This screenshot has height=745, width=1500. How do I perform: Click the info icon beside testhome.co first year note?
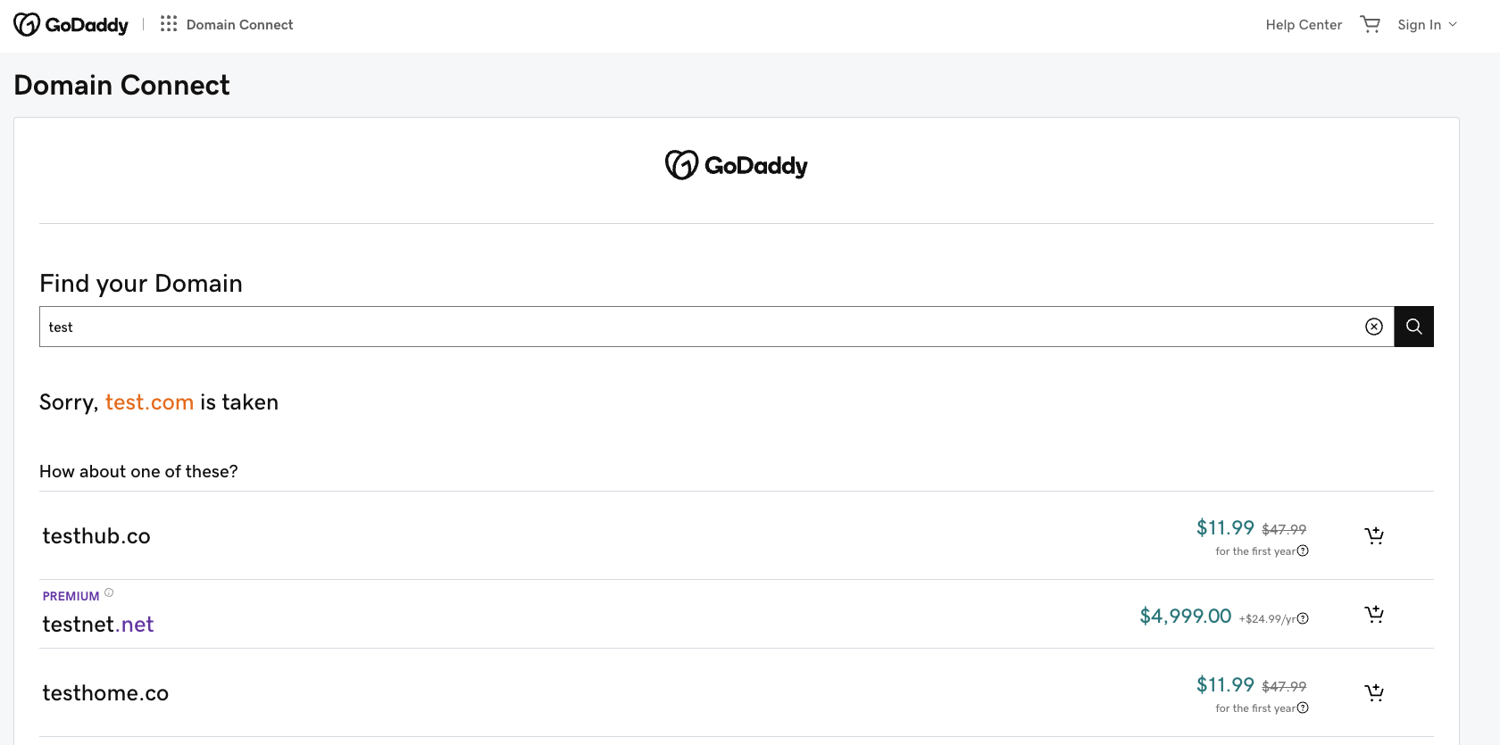[x=1303, y=707]
